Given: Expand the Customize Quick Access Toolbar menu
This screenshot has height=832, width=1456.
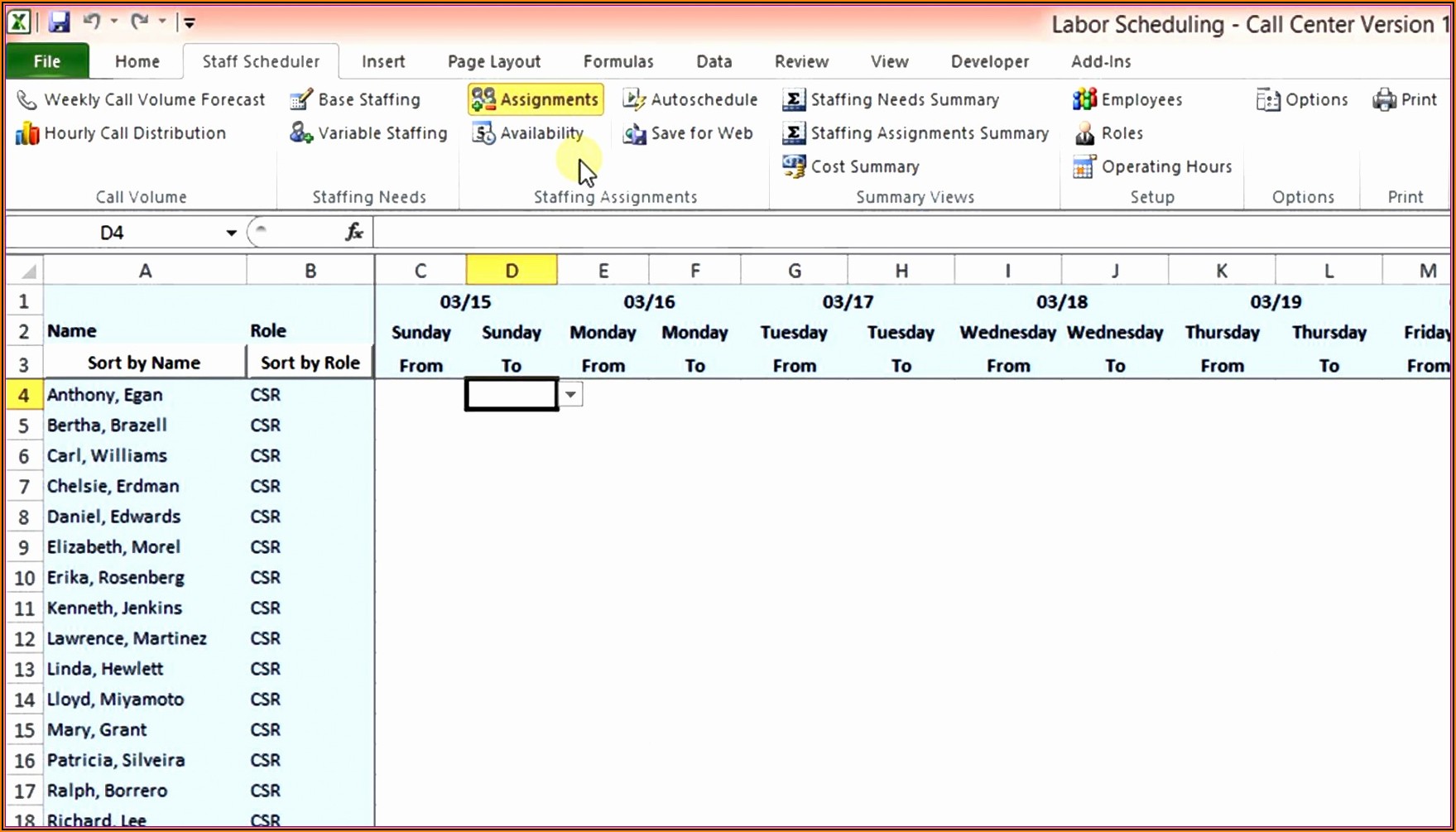Looking at the screenshot, I should click(x=190, y=23).
